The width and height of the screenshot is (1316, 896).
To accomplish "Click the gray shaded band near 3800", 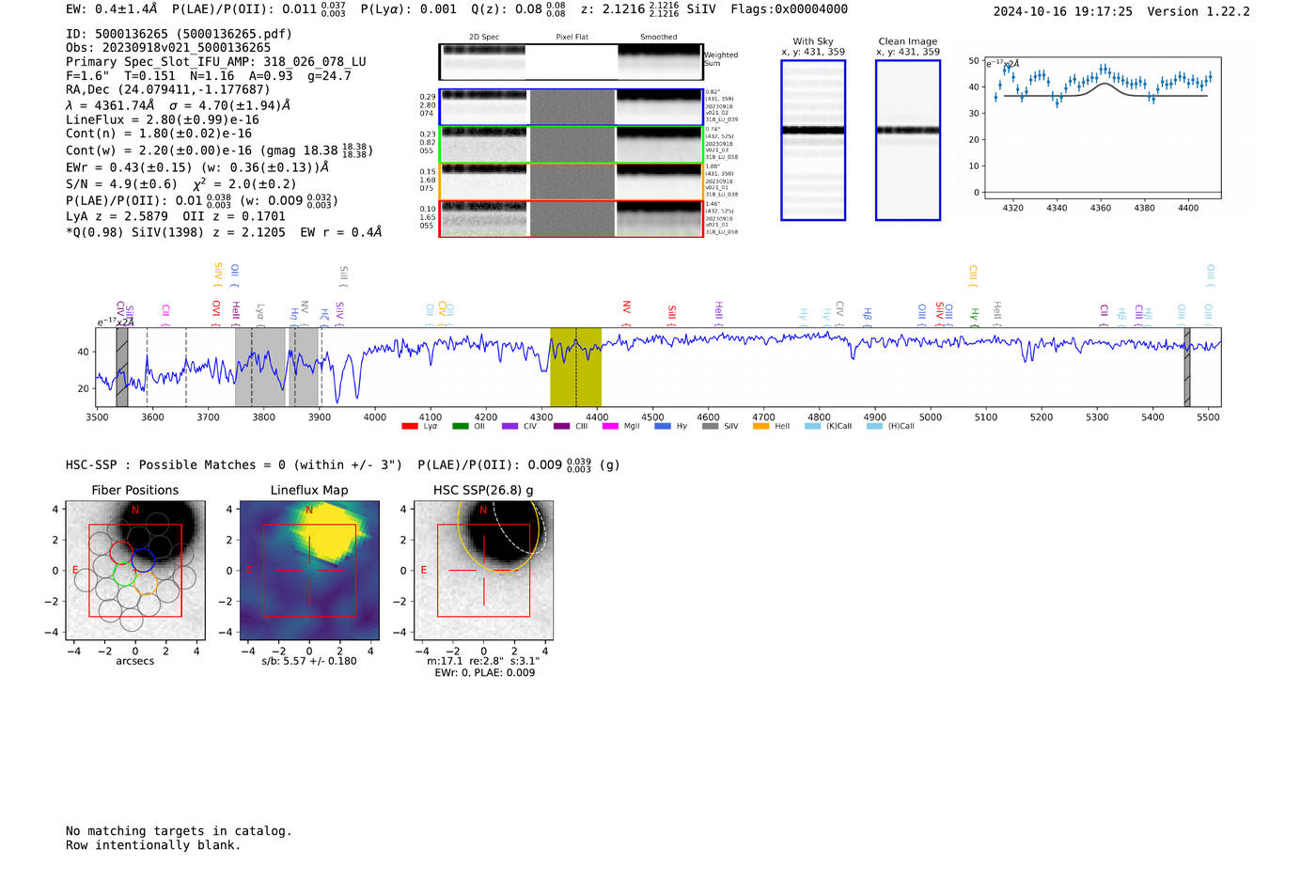I will point(260,367).
